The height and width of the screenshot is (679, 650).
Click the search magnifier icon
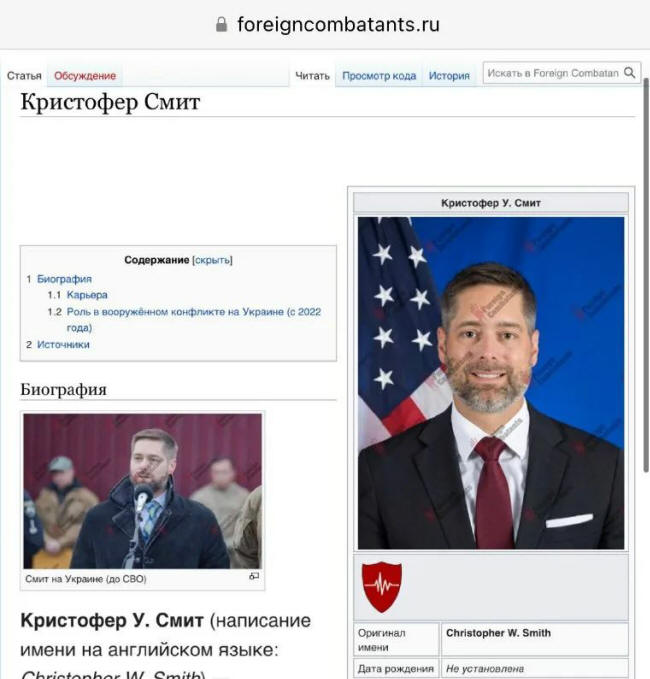click(x=629, y=73)
